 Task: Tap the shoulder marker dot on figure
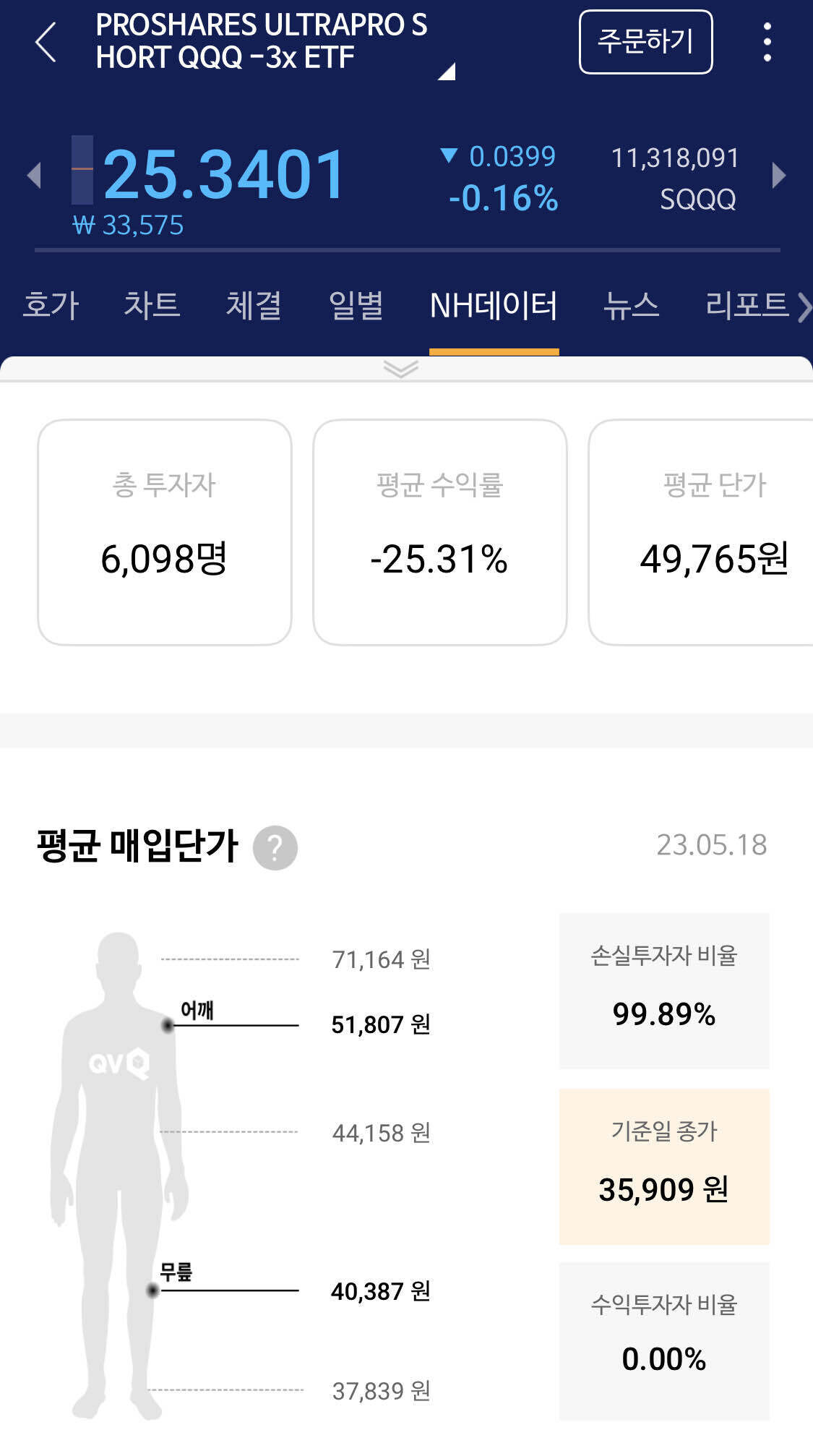click(168, 1025)
